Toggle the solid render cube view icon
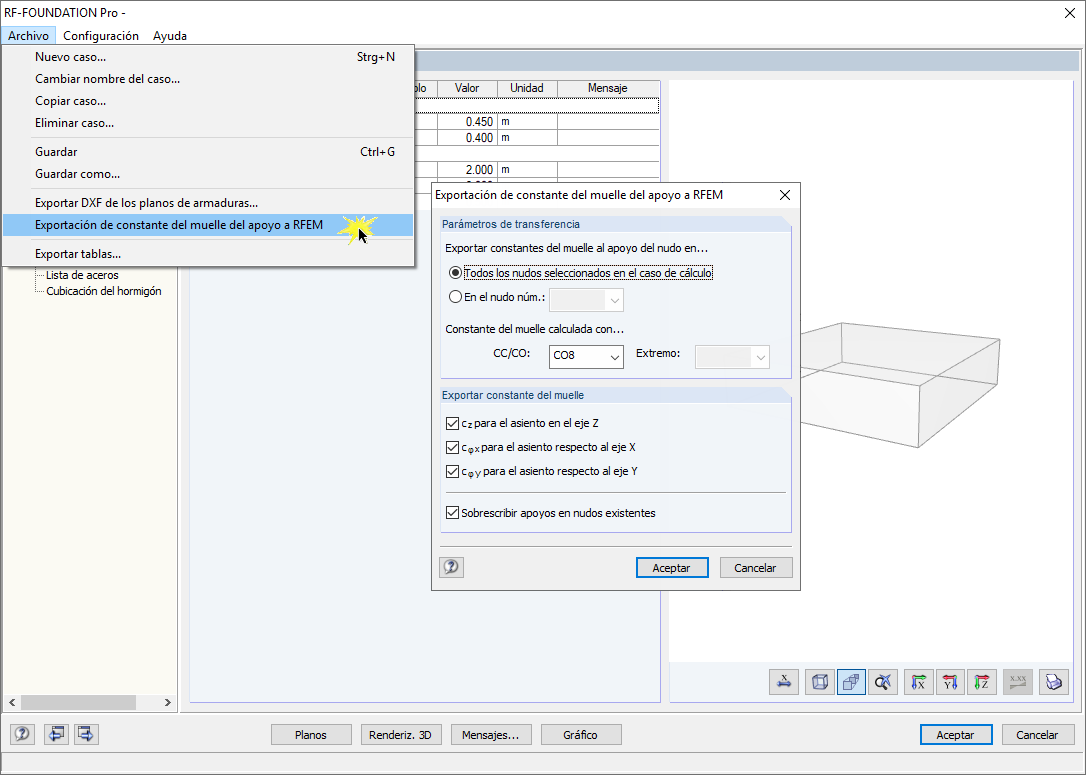Viewport: 1086px width, 775px height. pos(851,682)
